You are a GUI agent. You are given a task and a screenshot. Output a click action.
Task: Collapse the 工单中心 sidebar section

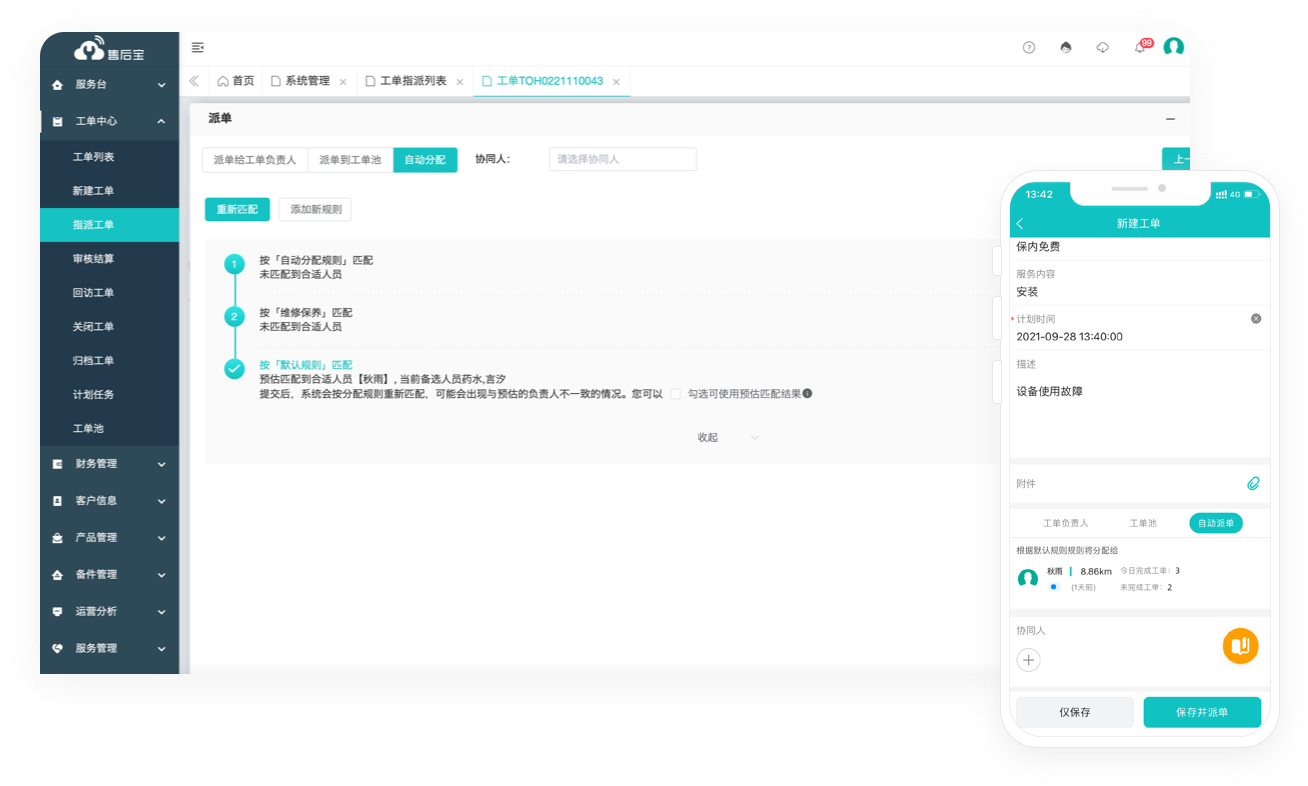click(110, 121)
